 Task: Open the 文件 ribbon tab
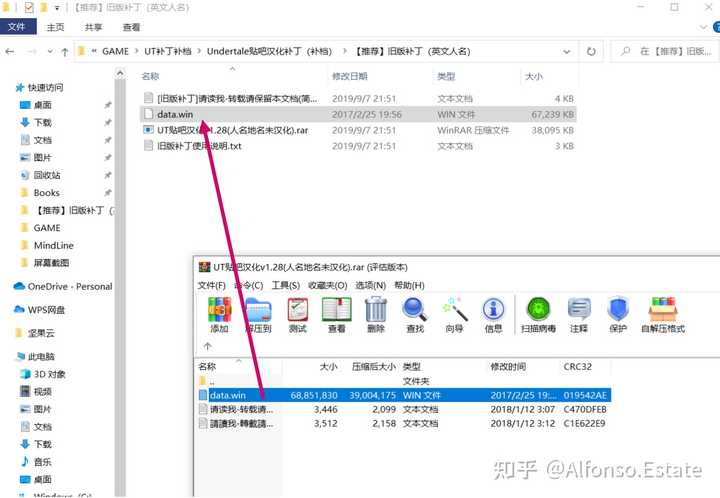17,27
